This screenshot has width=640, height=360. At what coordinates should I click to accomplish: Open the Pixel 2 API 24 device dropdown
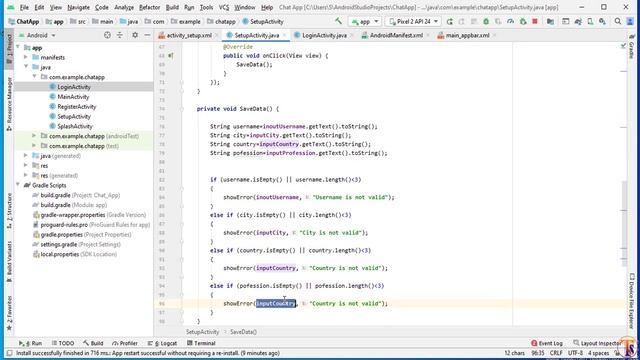point(413,22)
